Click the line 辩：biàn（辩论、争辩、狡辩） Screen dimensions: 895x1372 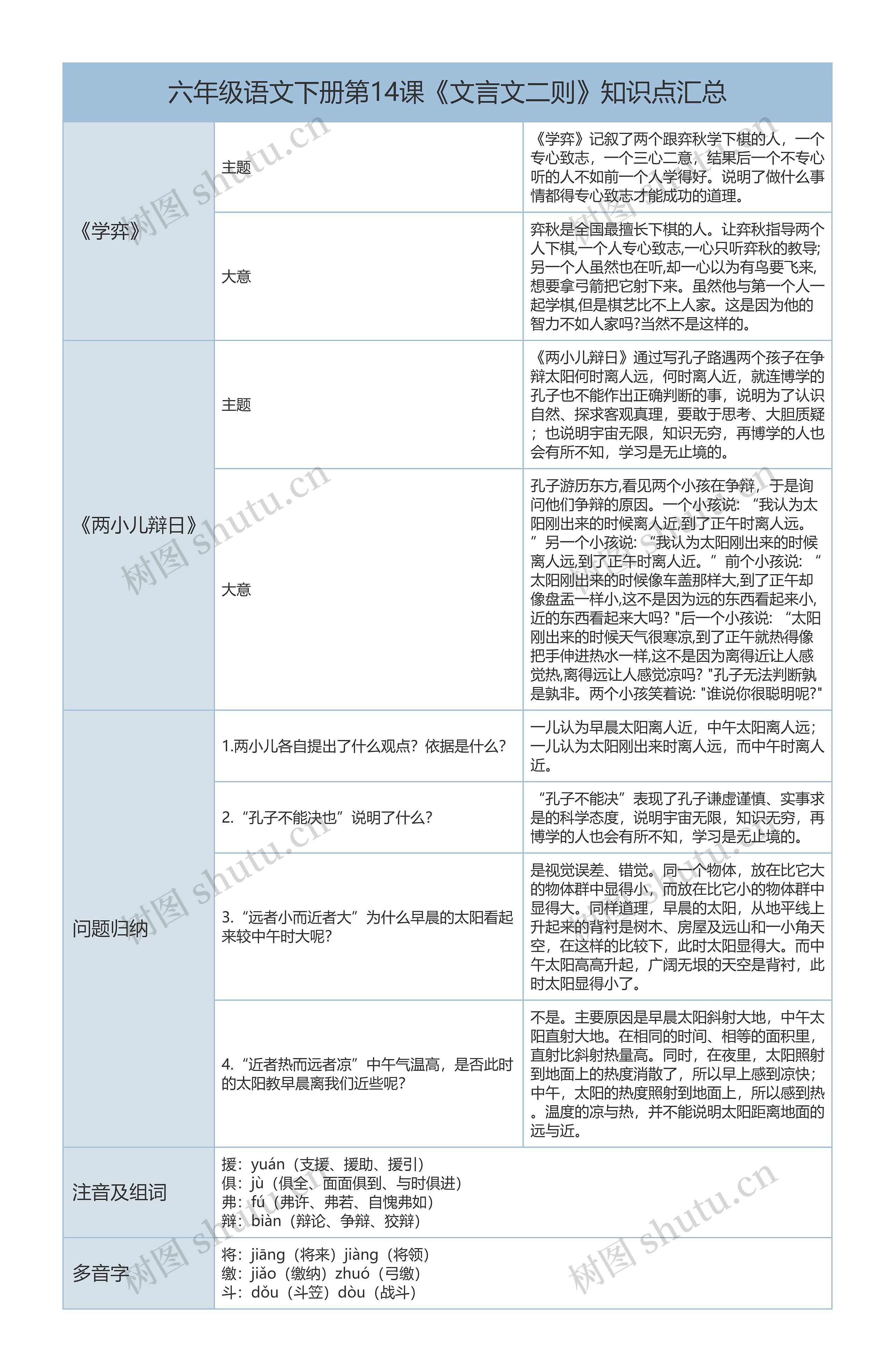(322, 1221)
